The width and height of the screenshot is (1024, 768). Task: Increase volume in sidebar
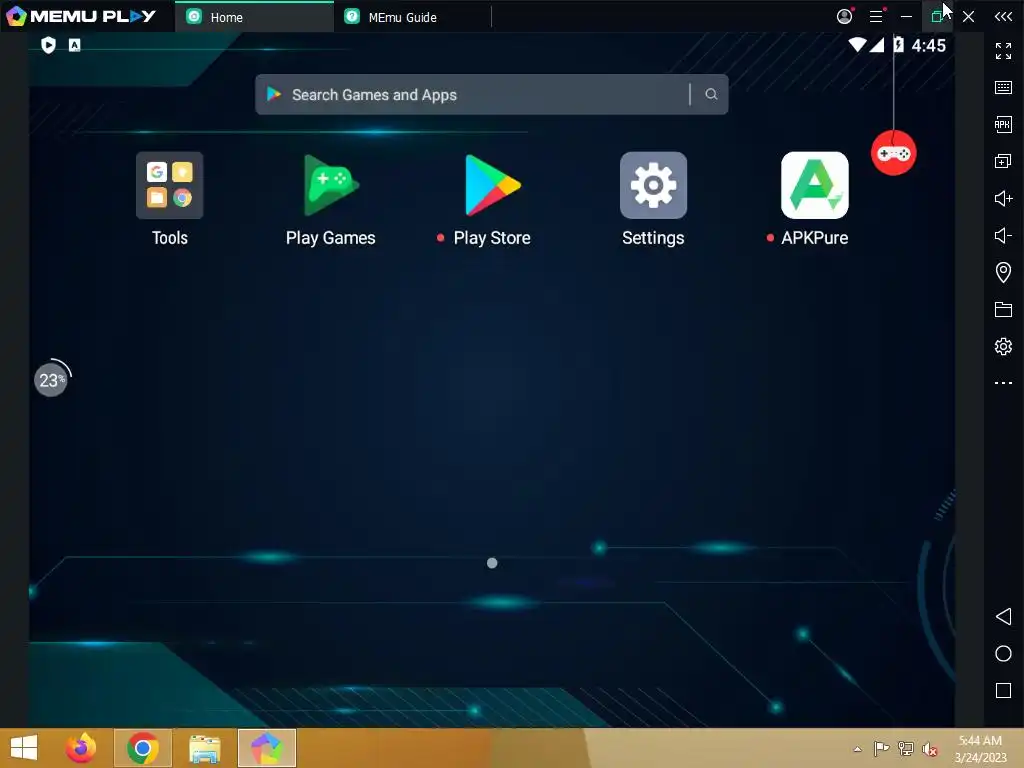pyautogui.click(x=1003, y=198)
